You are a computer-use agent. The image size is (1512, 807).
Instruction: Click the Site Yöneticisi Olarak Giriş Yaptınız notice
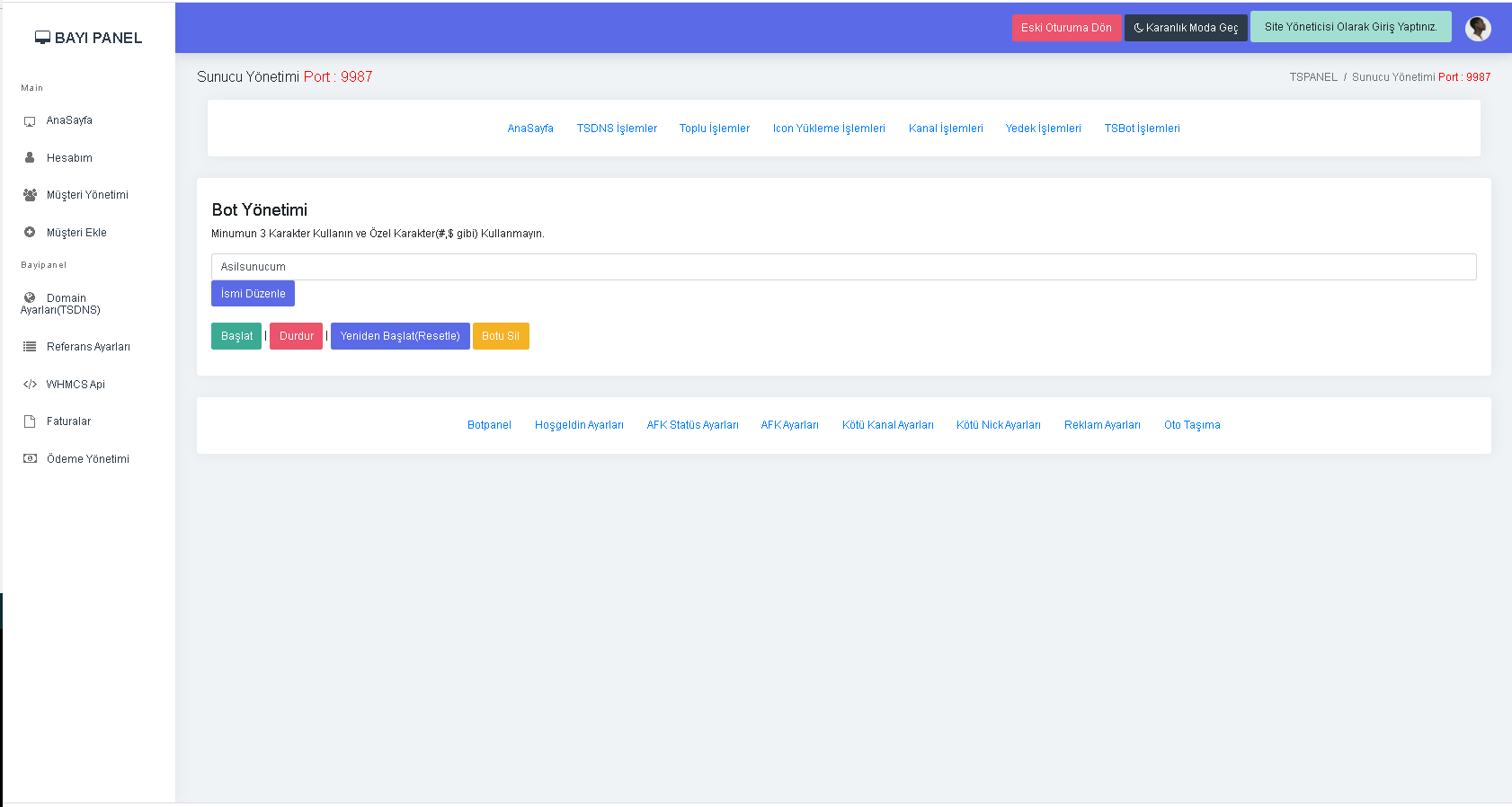1350,27
